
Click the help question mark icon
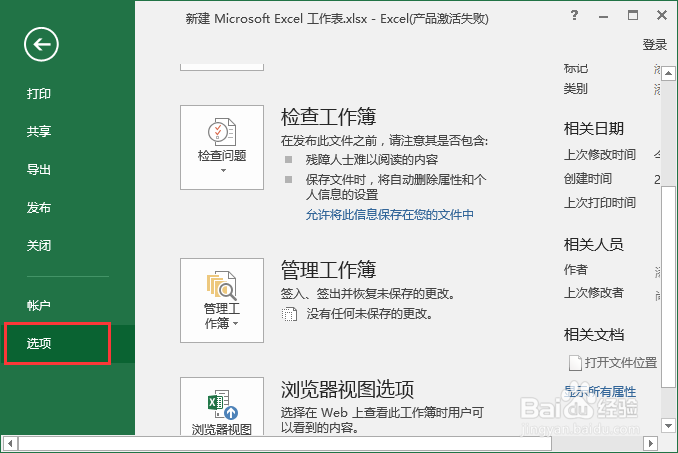point(574,16)
